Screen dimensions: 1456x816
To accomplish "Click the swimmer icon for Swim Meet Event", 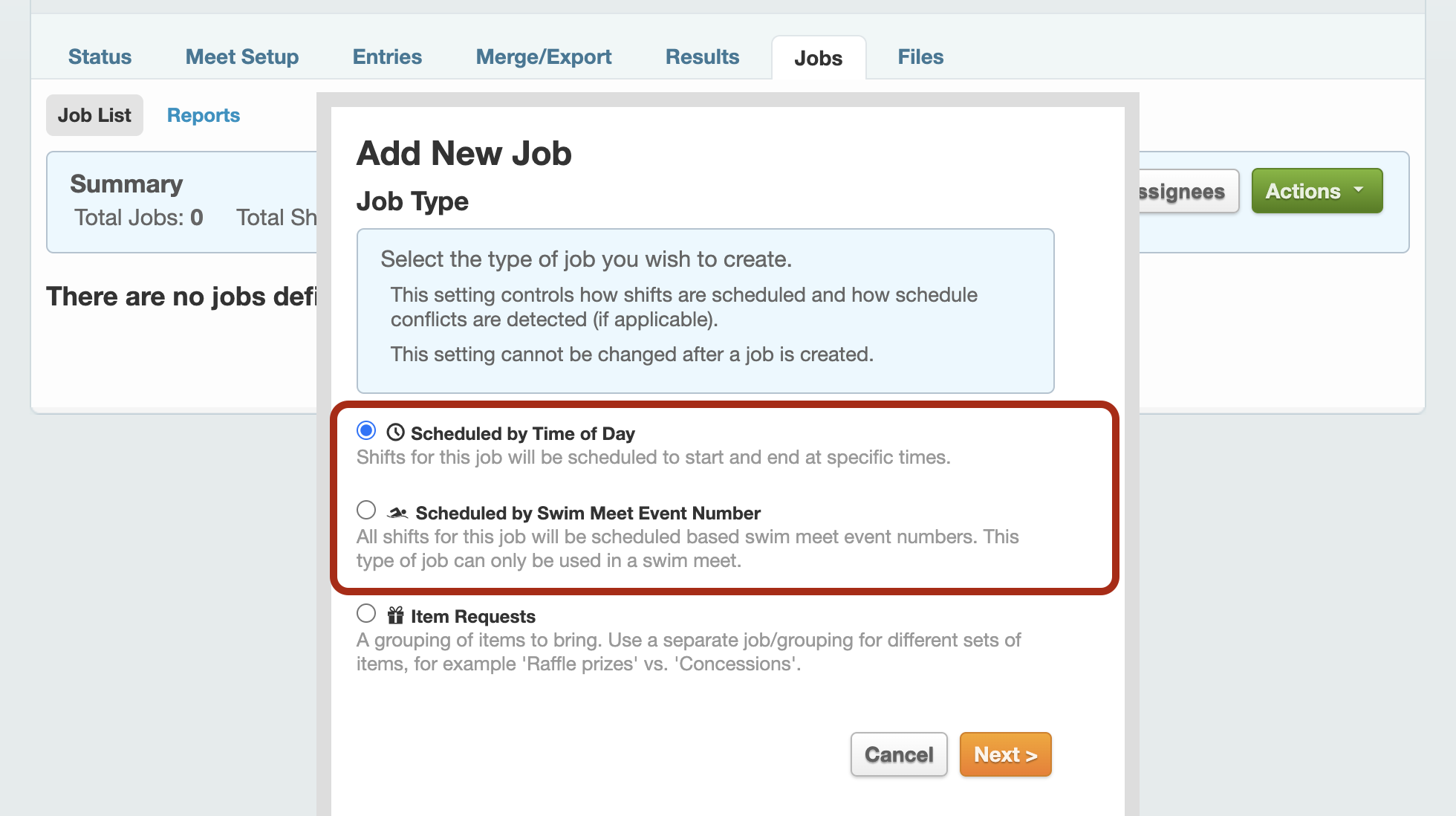I will pyautogui.click(x=397, y=513).
